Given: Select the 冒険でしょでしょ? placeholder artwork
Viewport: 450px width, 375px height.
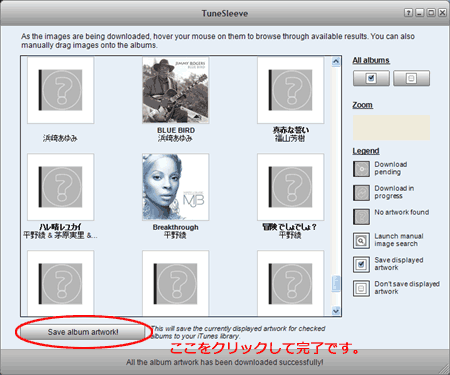Looking at the screenshot, I should pyautogui.click(x=291, y=187).
